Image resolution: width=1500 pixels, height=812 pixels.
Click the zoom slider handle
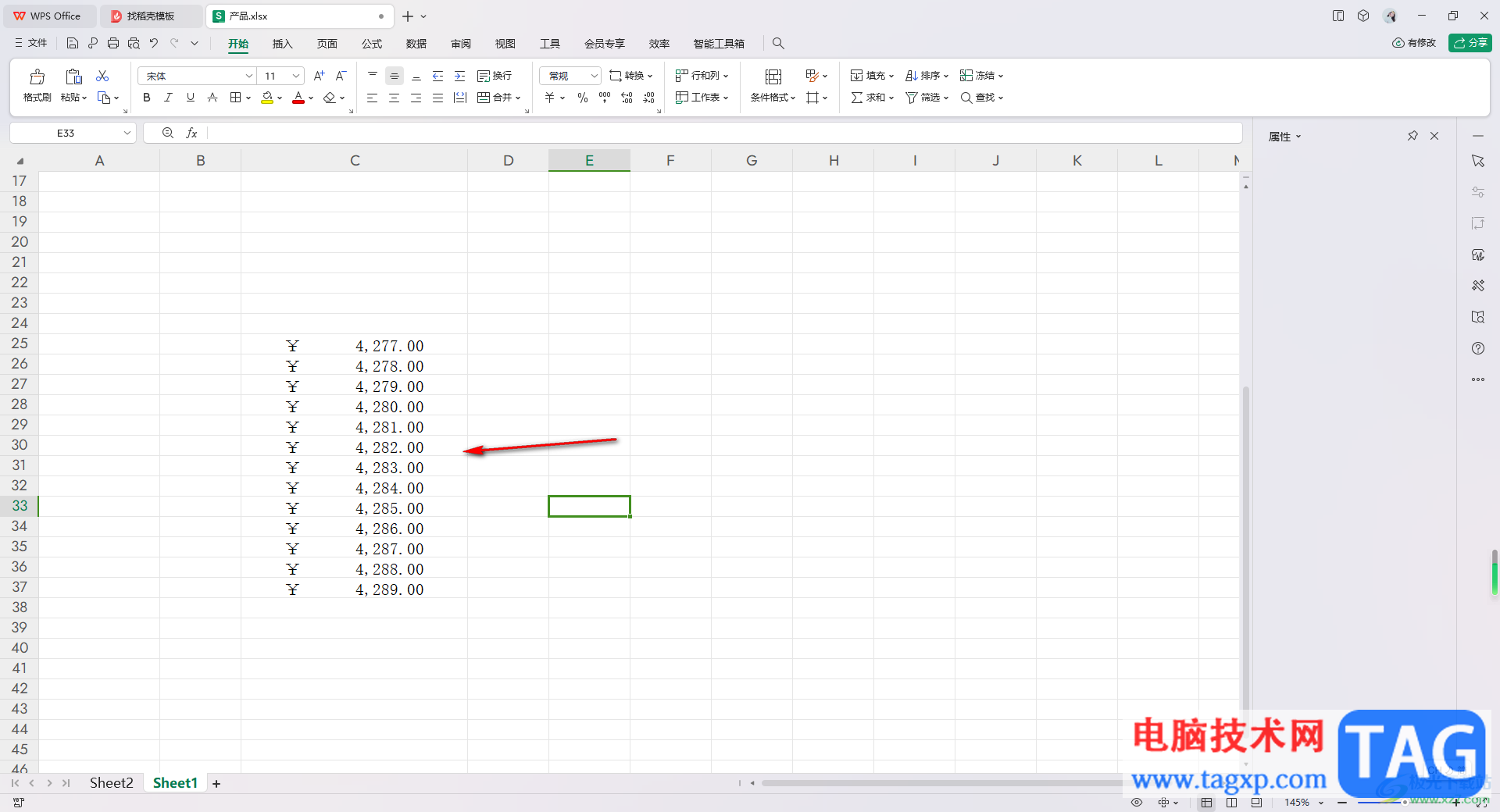(x=1404, y=803)
